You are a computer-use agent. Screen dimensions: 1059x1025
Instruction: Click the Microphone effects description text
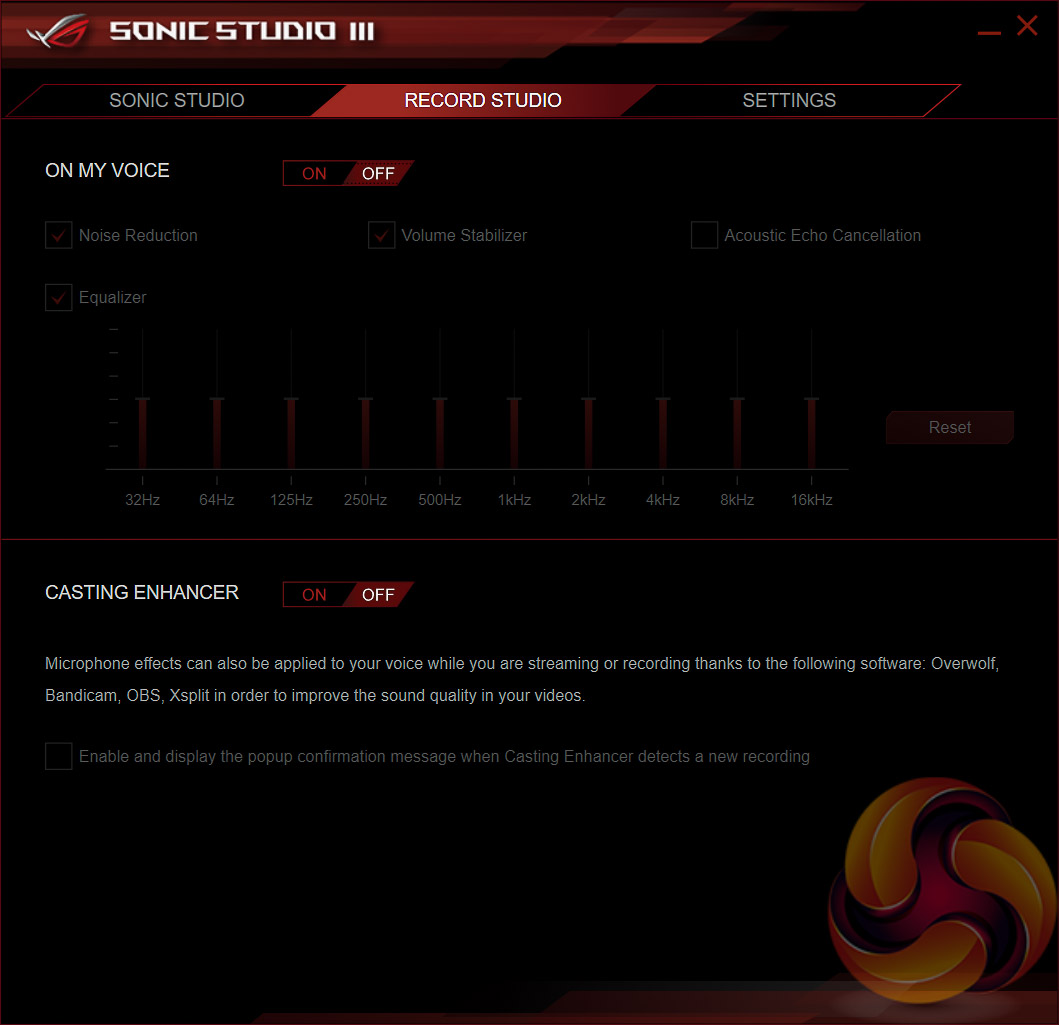coord(522,679)
